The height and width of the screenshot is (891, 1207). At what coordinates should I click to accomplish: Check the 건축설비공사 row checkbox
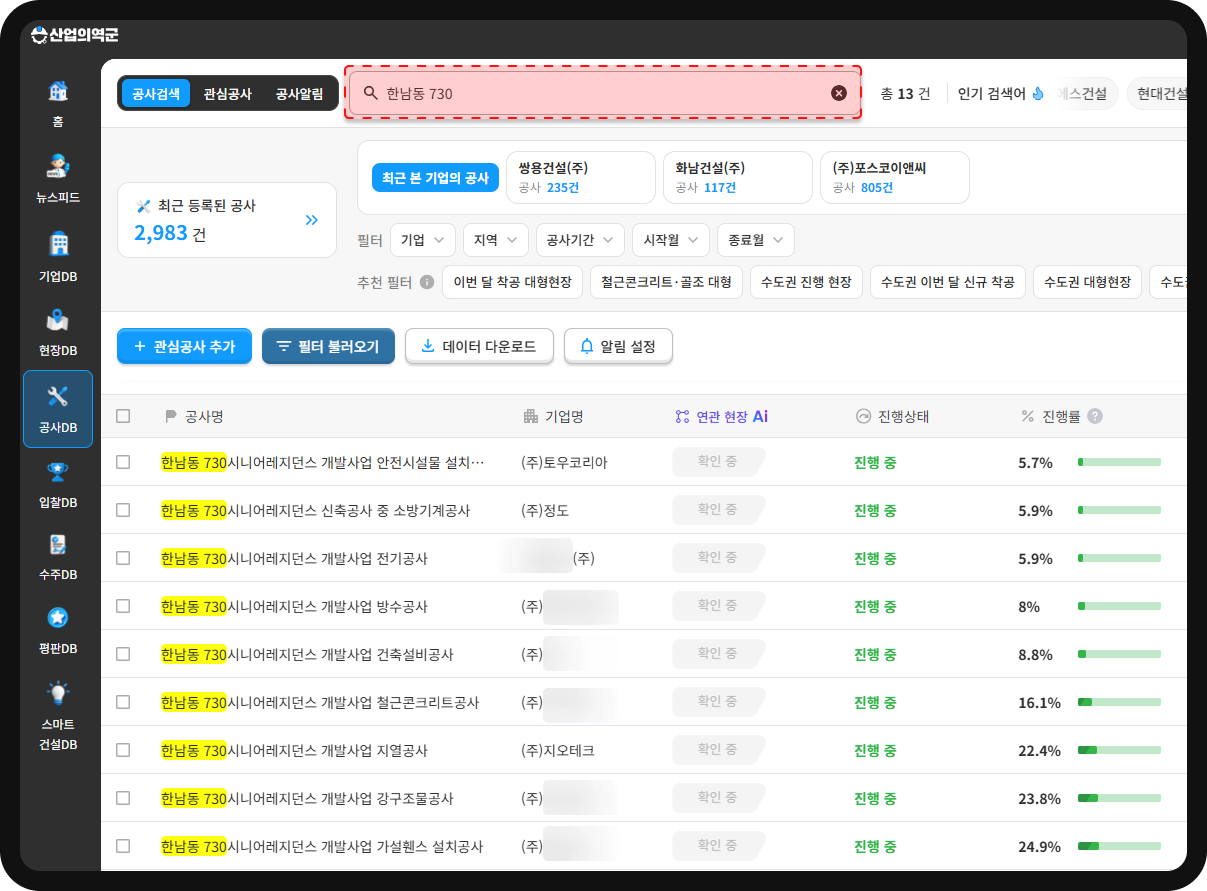pos(123,654)
